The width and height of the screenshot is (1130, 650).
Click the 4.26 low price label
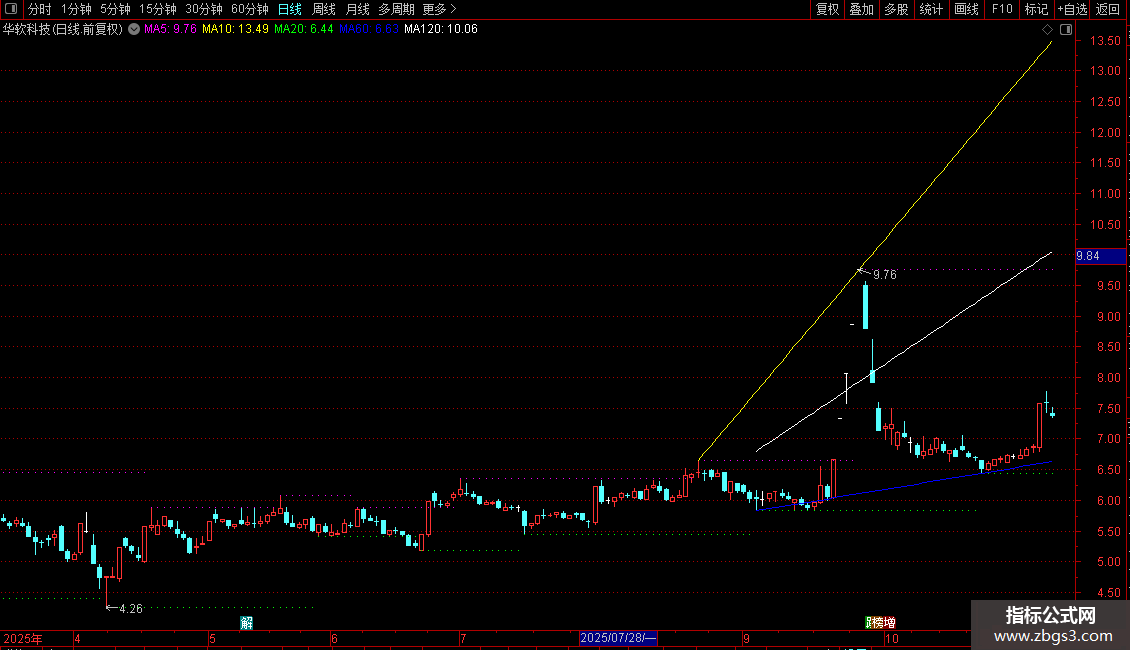coord(131,609)
